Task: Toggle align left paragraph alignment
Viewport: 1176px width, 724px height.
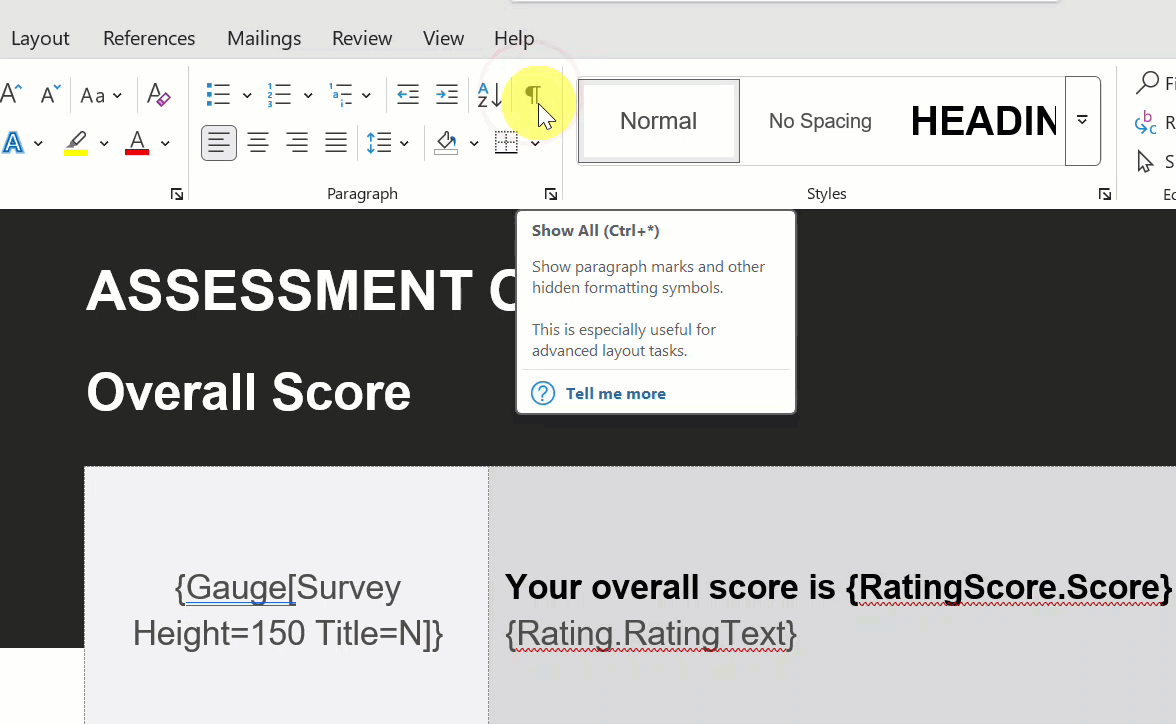Action: point(219,143)
